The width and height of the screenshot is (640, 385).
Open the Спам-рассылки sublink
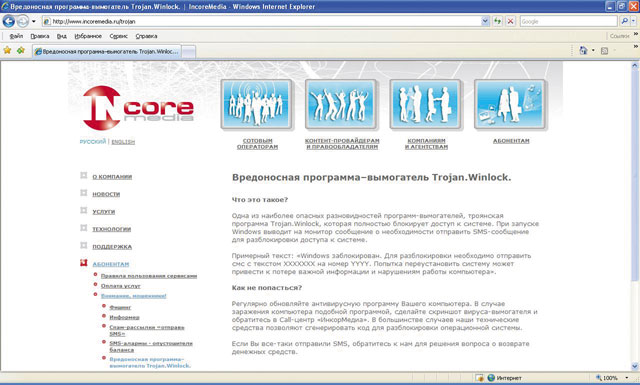147,331
